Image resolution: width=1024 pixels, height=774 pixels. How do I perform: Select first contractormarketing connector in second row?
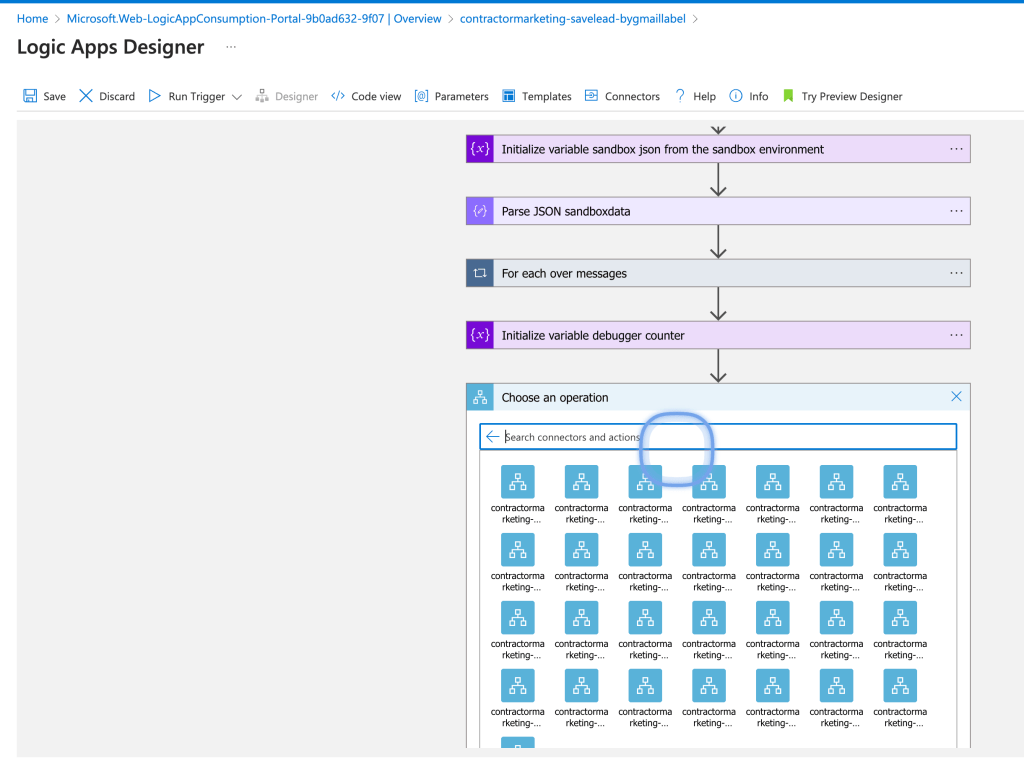(x=518, y=562)
